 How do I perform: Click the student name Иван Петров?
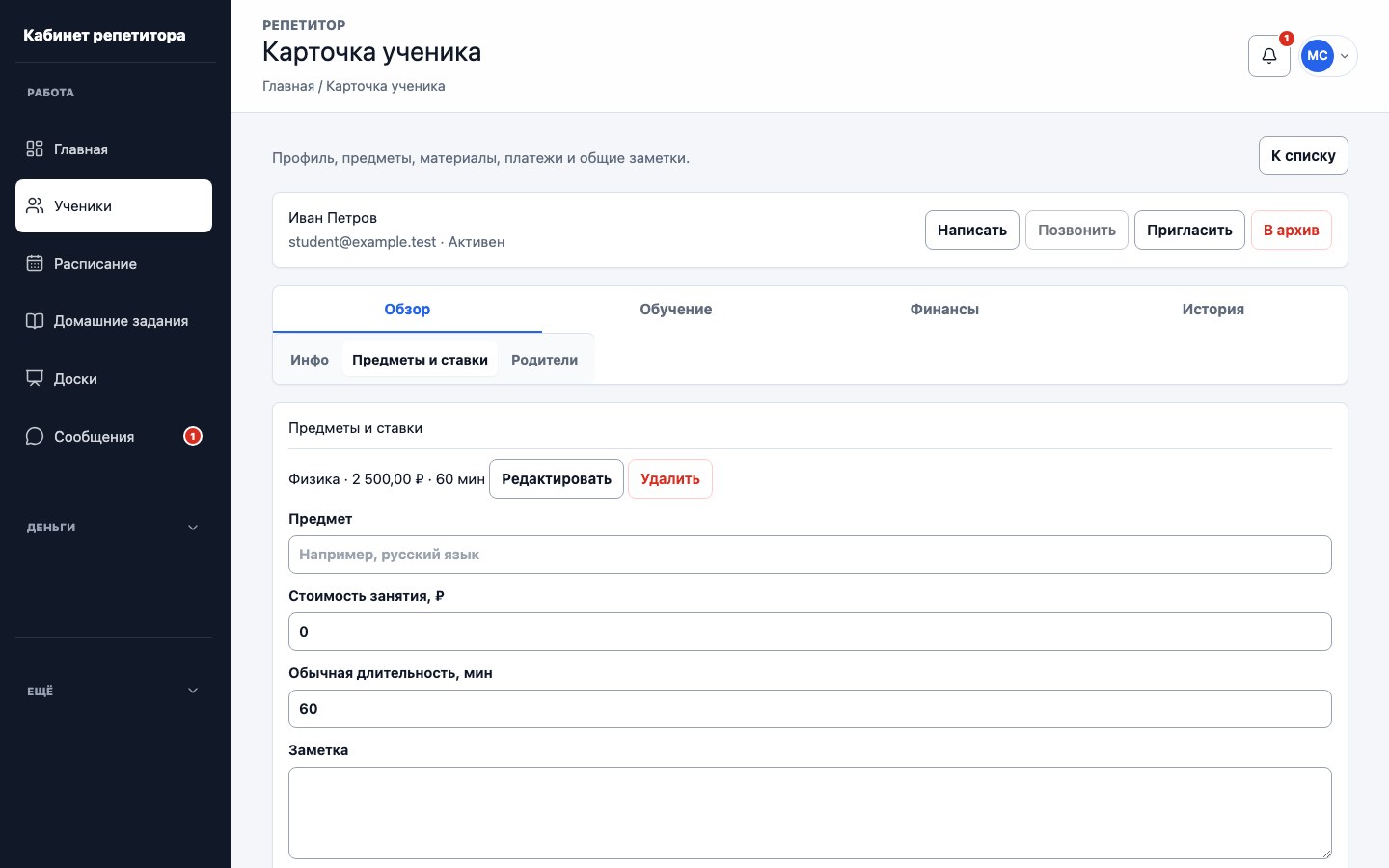coord(333,218)
